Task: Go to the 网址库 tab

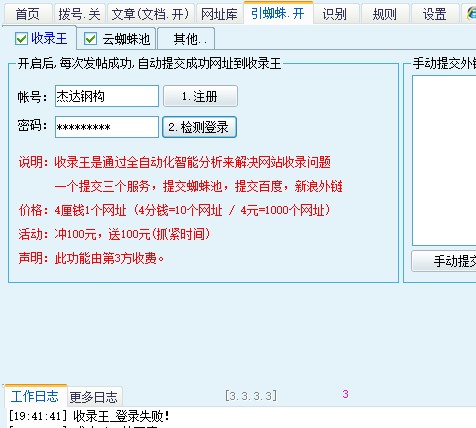Action: click(219, 14)
